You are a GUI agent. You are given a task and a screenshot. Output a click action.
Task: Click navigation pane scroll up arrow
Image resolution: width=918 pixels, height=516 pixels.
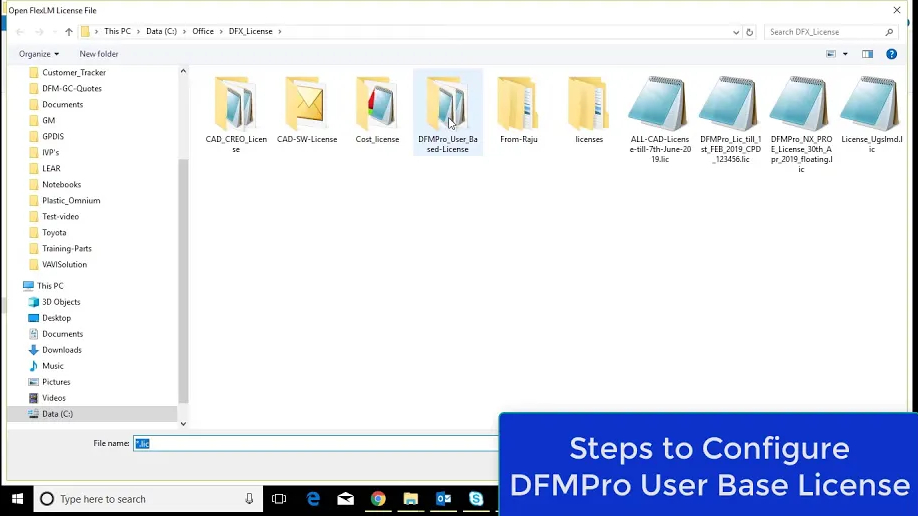click(183, 71)
